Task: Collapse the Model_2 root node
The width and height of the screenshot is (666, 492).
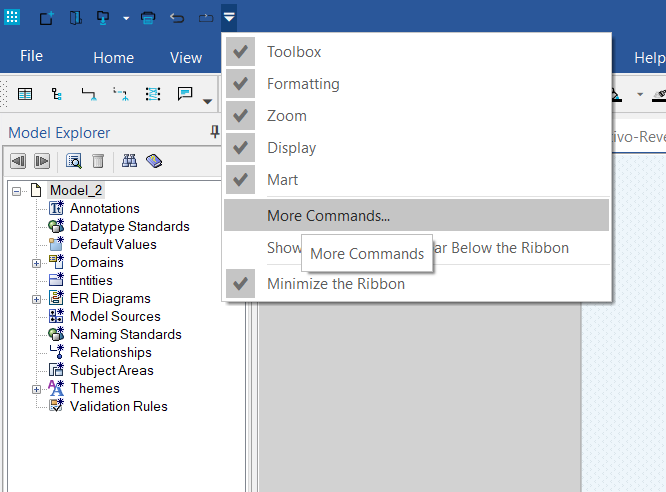Action: (x=17, y=191)
